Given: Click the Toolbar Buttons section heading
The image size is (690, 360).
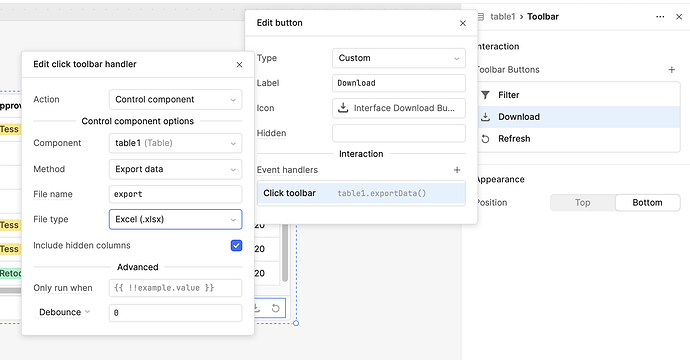Looking at the screenshot, I should [508, 70].
